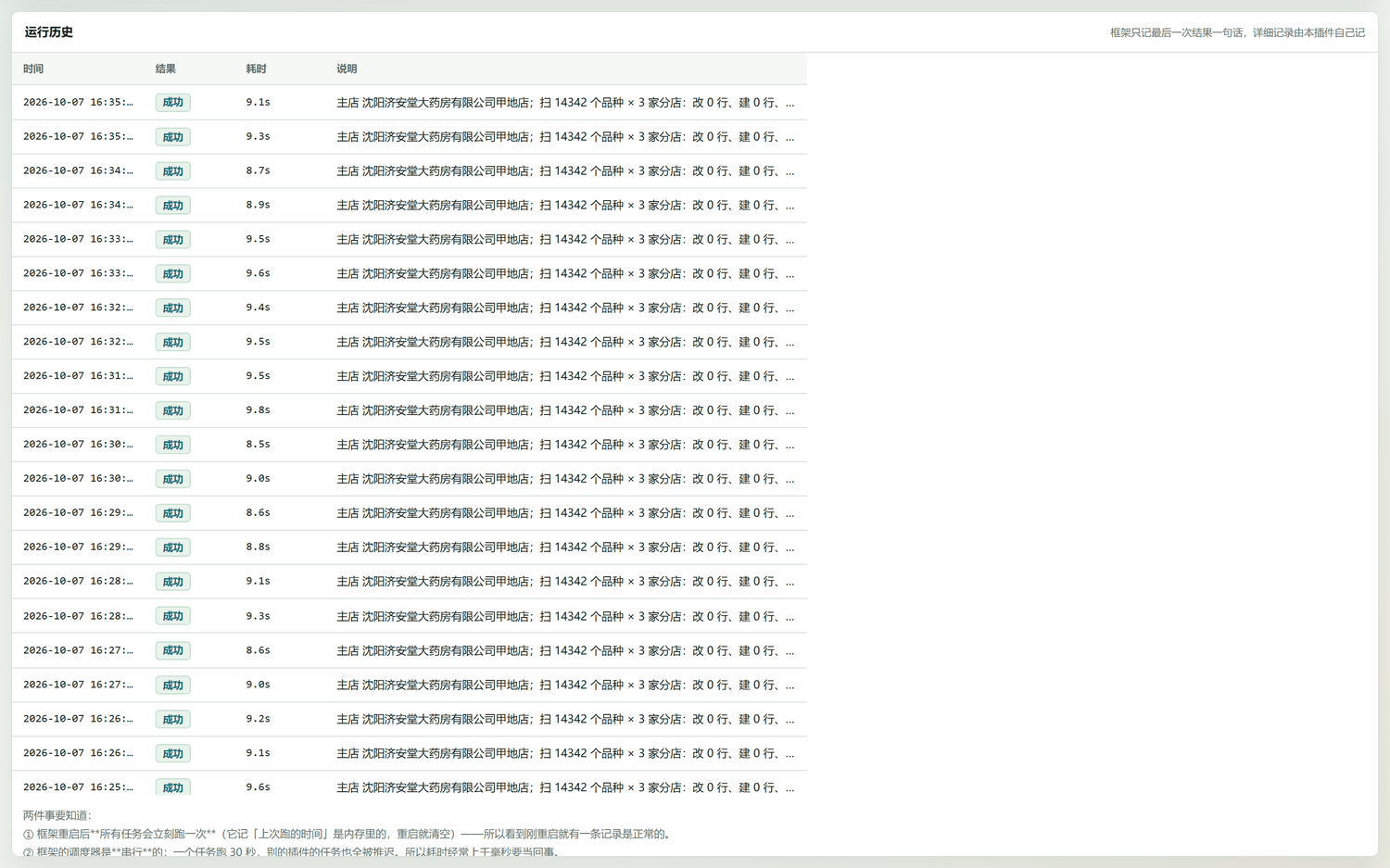Select the 成功 badge in the 8.9s row

[x=173, y=206]
